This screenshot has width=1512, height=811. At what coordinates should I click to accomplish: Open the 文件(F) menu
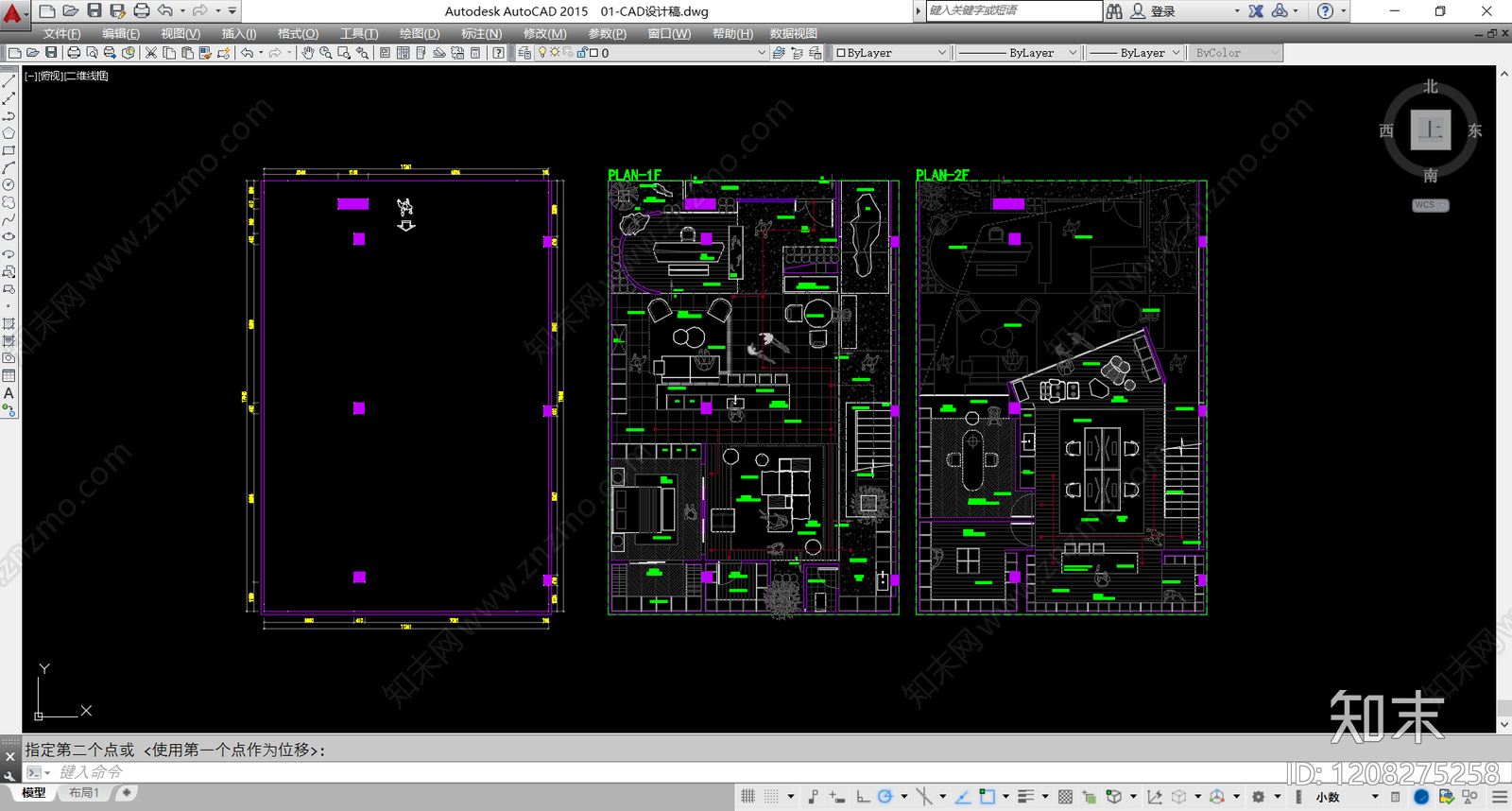tap(61, 33)
